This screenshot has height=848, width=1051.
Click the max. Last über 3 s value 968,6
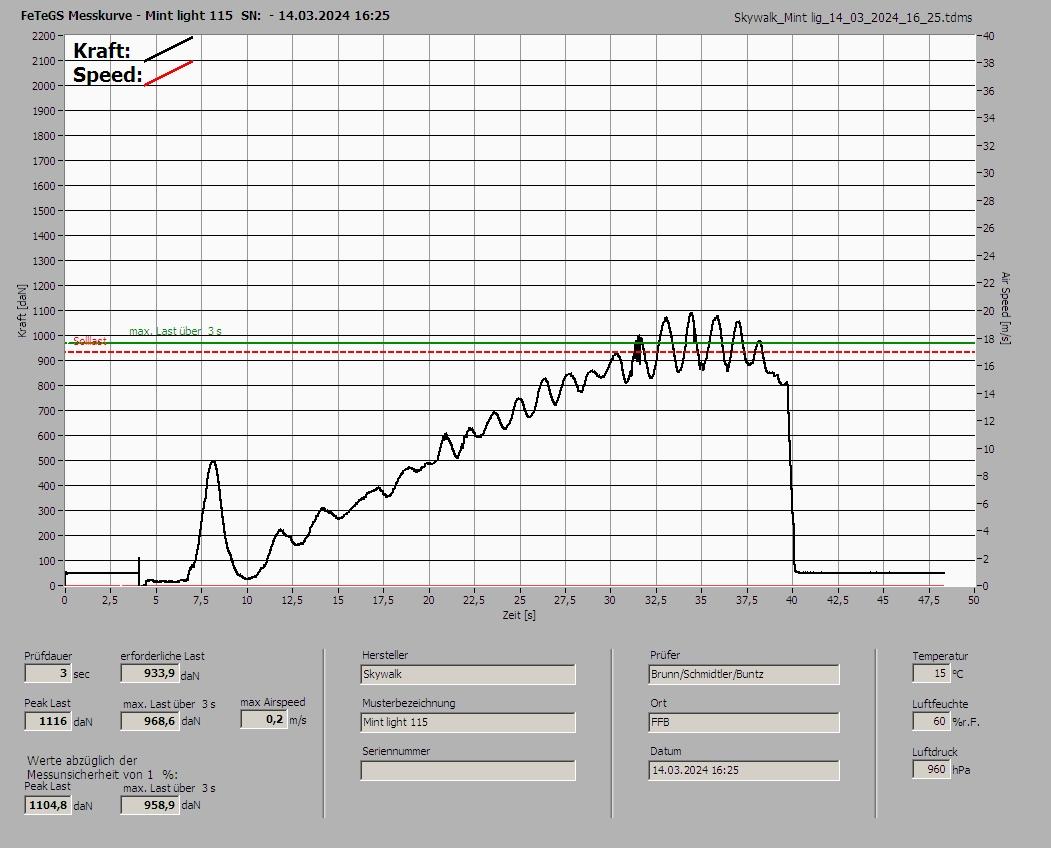coord(149,721)
